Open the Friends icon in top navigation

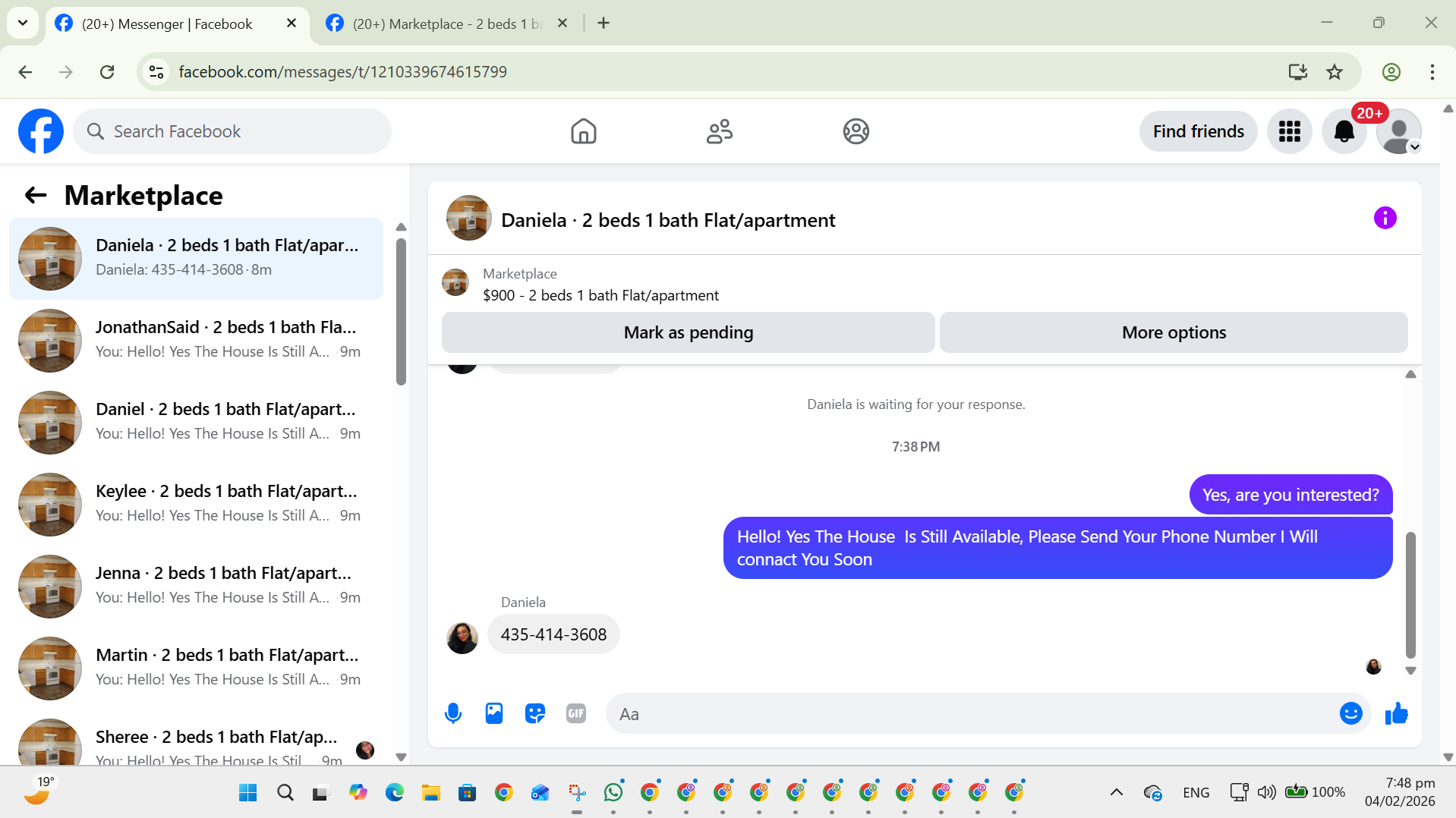point(719,131)
